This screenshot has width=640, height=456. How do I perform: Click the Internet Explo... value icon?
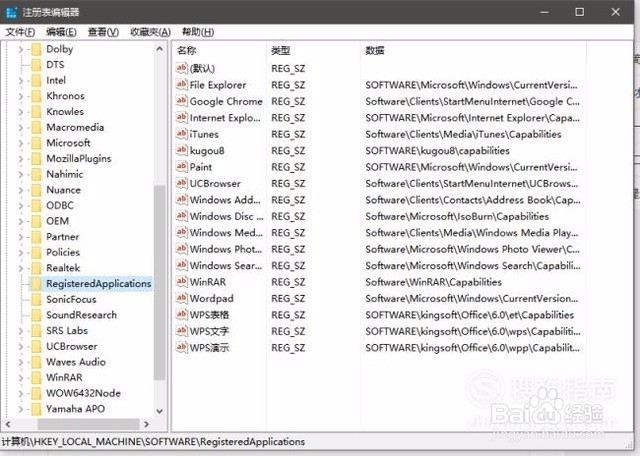coord(182,118)
